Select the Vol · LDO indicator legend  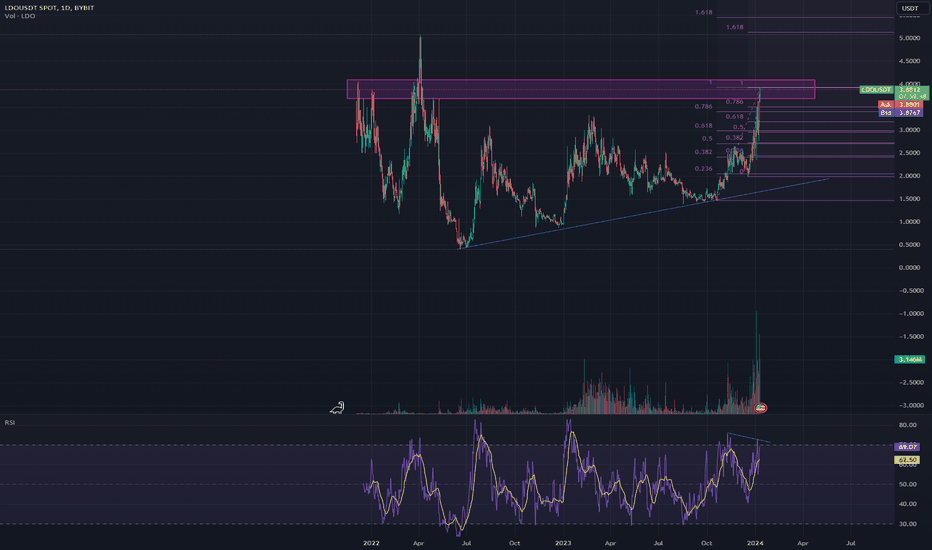20,16
